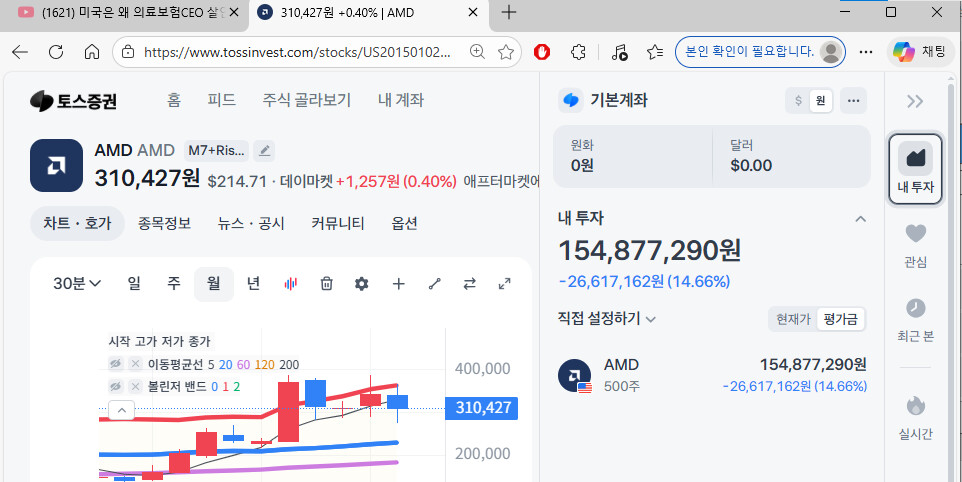Expand the 직접 설정하기 sort dropdown
Screen dimensions: 962x482
coord(607,319)
